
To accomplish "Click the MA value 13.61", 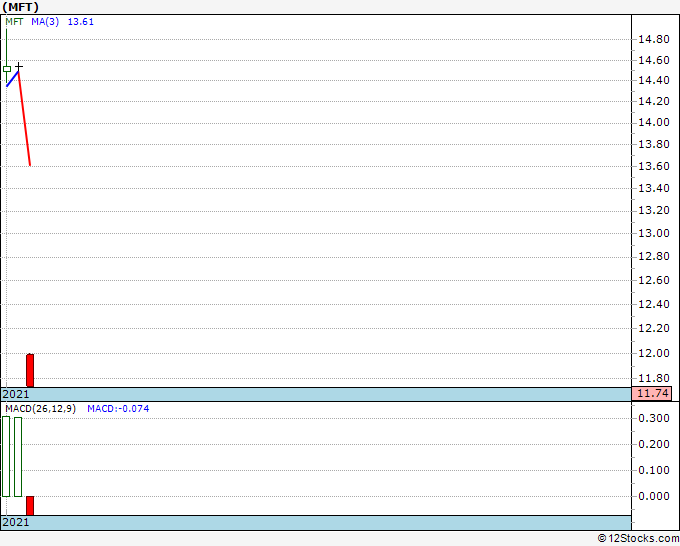I will point(81,22).
